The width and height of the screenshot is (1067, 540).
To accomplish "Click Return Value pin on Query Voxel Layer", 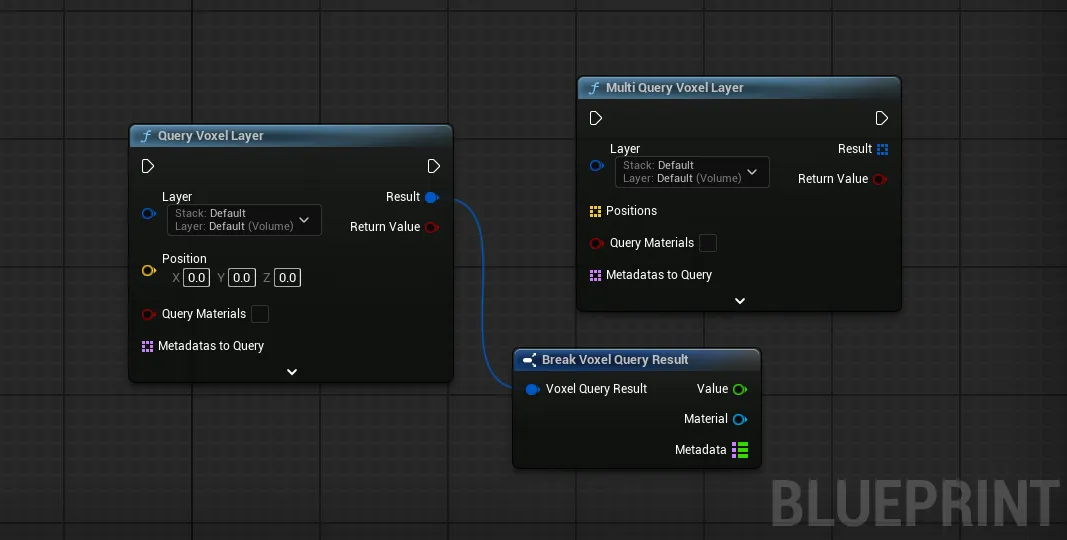I will click(x=431, y=227).
